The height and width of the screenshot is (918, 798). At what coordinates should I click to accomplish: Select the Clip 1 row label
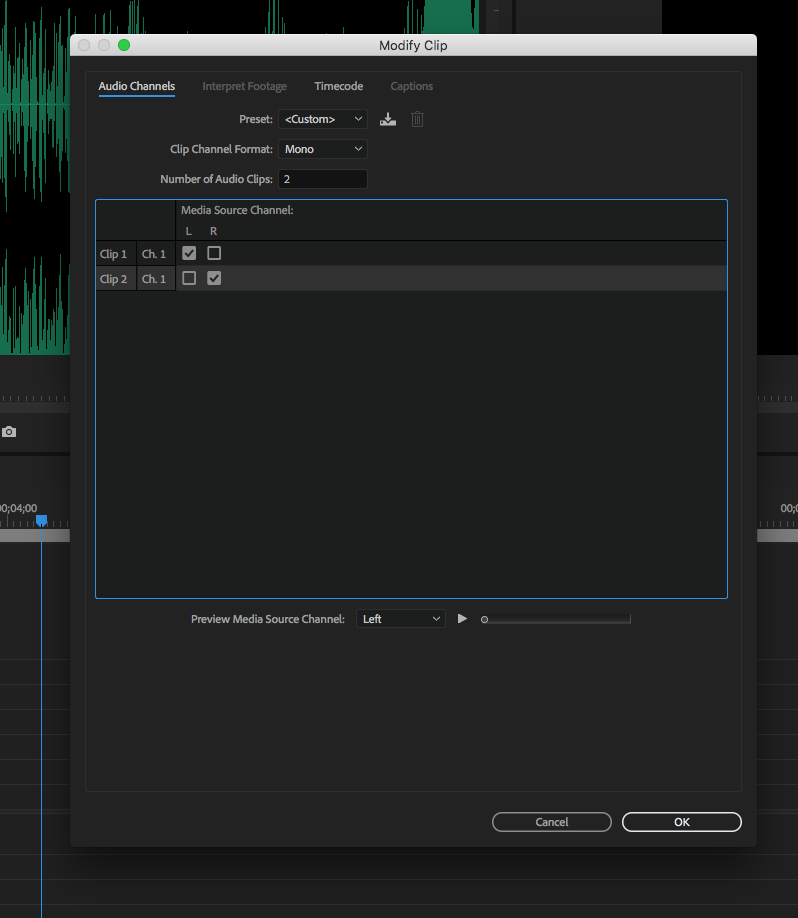(116, 254)
